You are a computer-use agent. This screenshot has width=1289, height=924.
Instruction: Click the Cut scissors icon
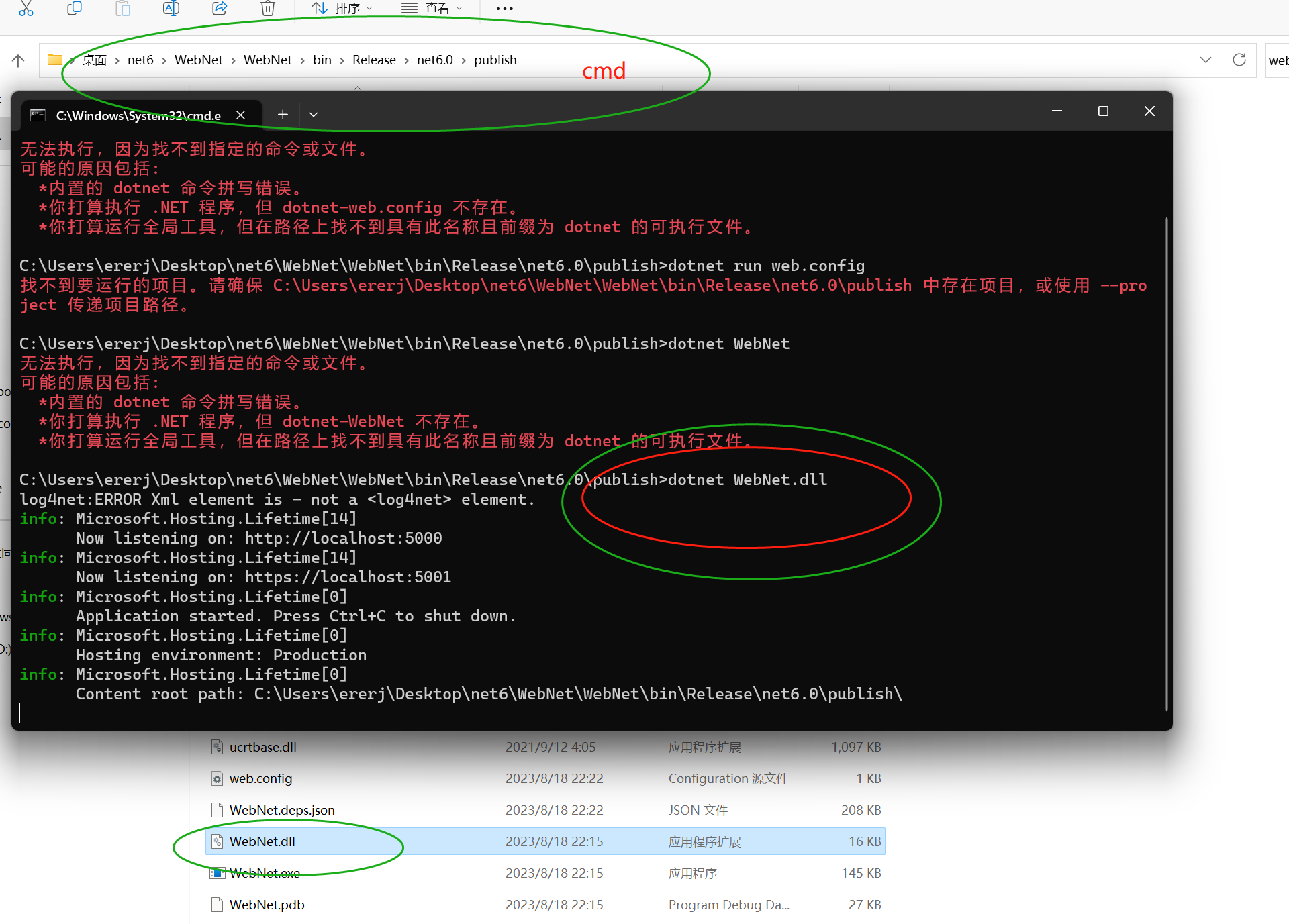pos(26,9)
